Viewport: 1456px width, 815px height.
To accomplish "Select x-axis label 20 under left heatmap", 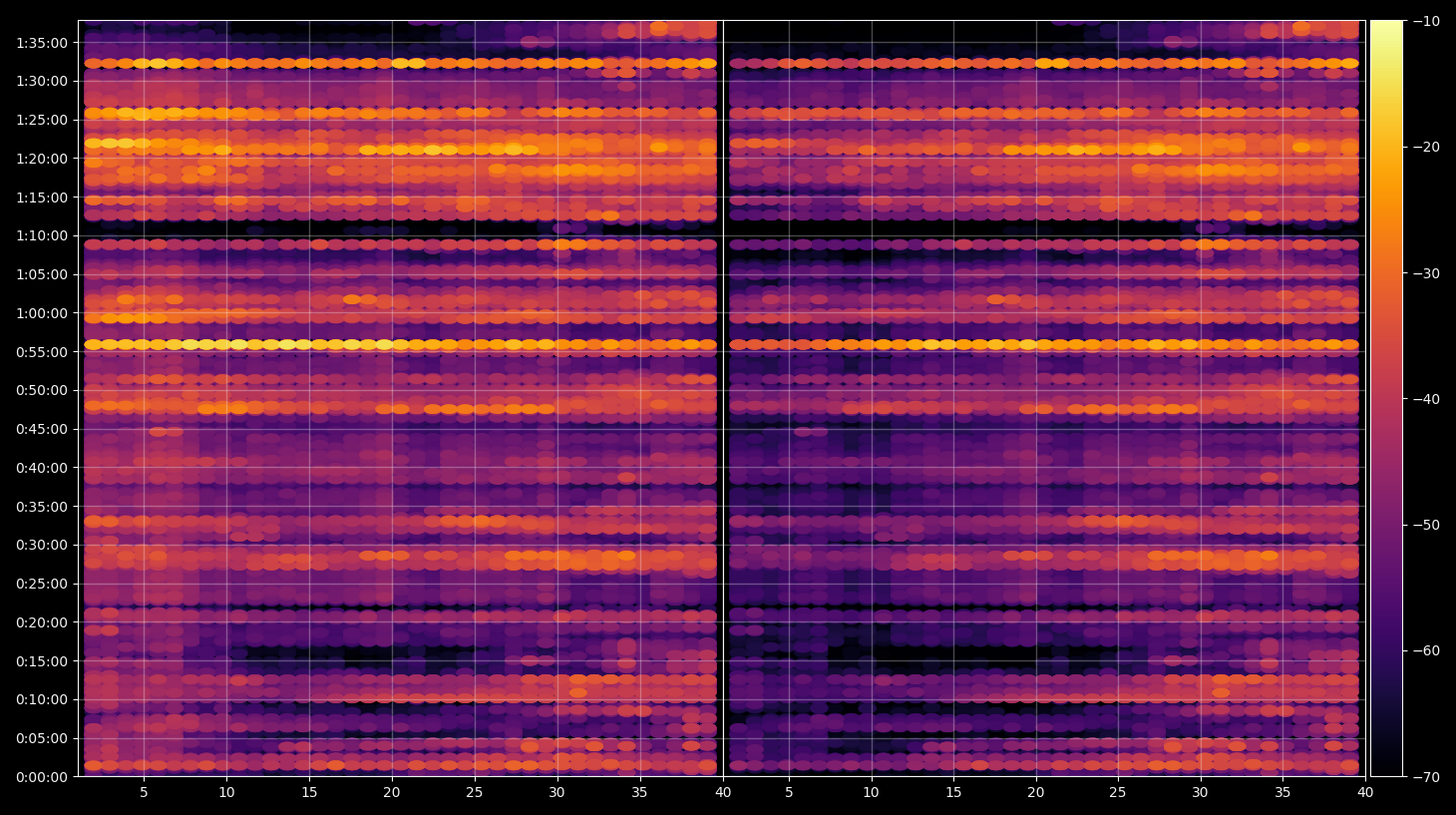I will 392,793.
